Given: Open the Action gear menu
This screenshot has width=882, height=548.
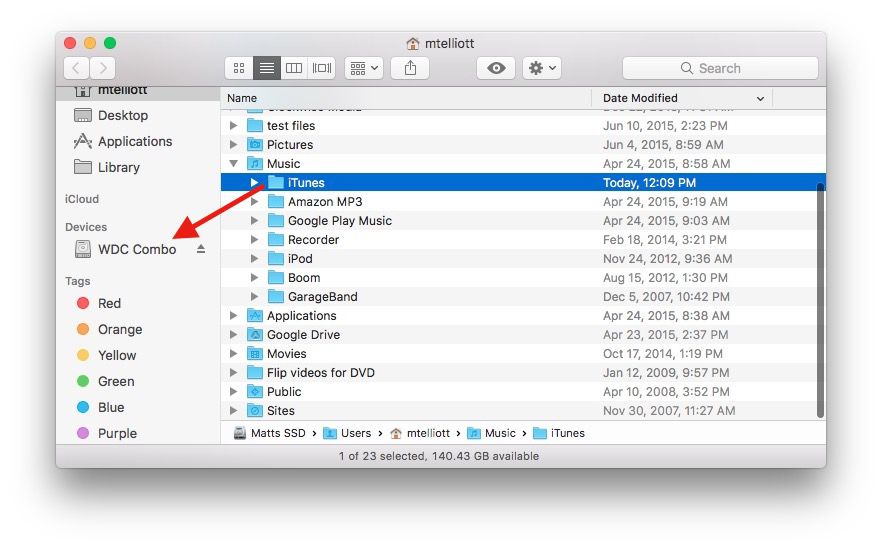Looking at the screenshot, I should click(x=542, y=68).
